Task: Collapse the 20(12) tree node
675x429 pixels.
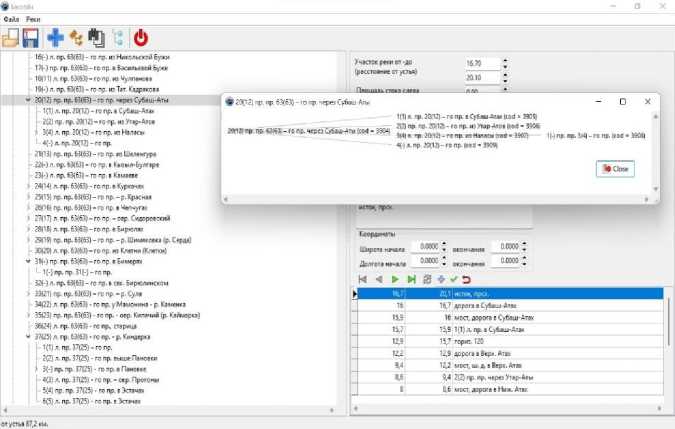Action: pos(28,100)
